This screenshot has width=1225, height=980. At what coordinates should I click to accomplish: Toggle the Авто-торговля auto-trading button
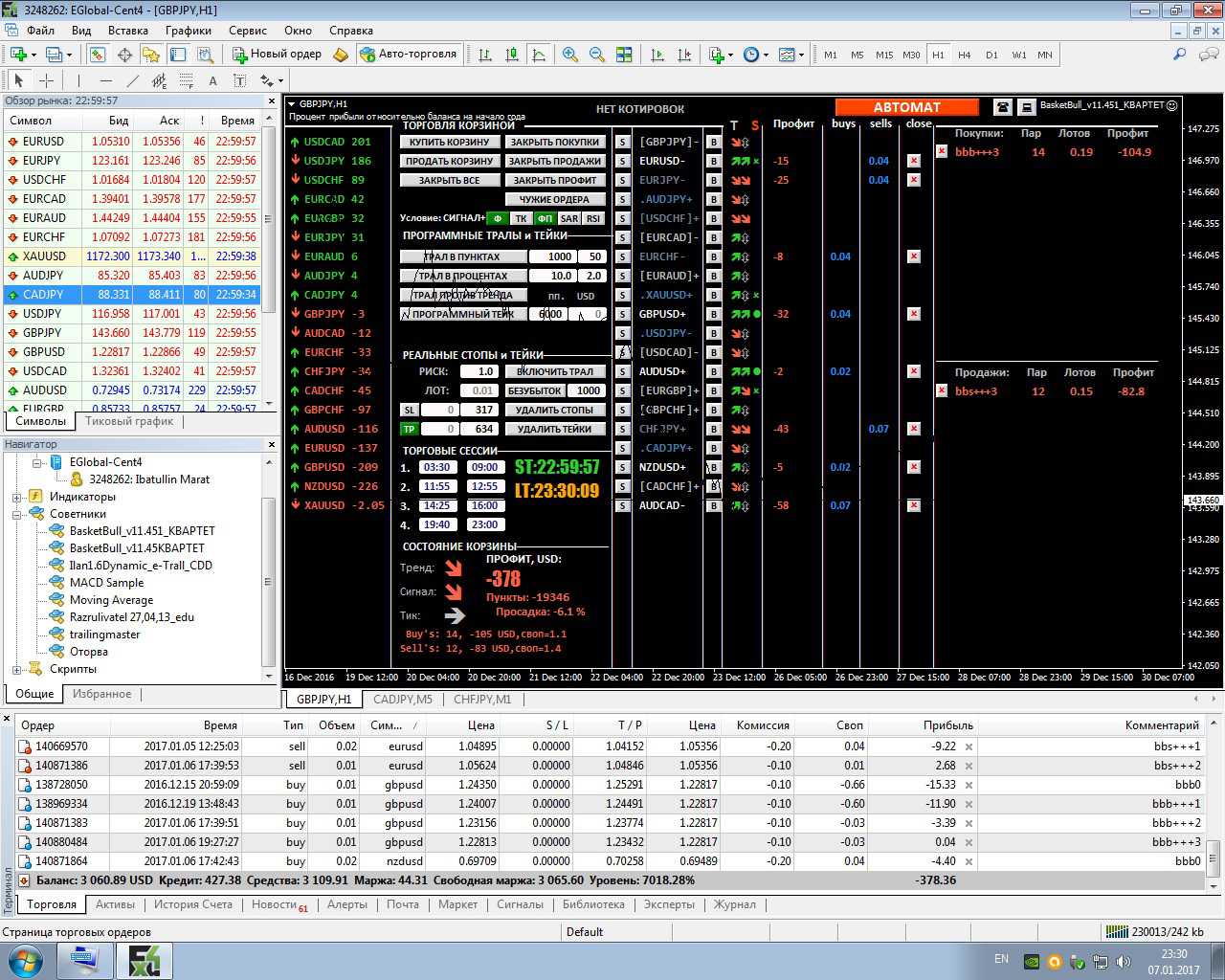pos(409,55)
